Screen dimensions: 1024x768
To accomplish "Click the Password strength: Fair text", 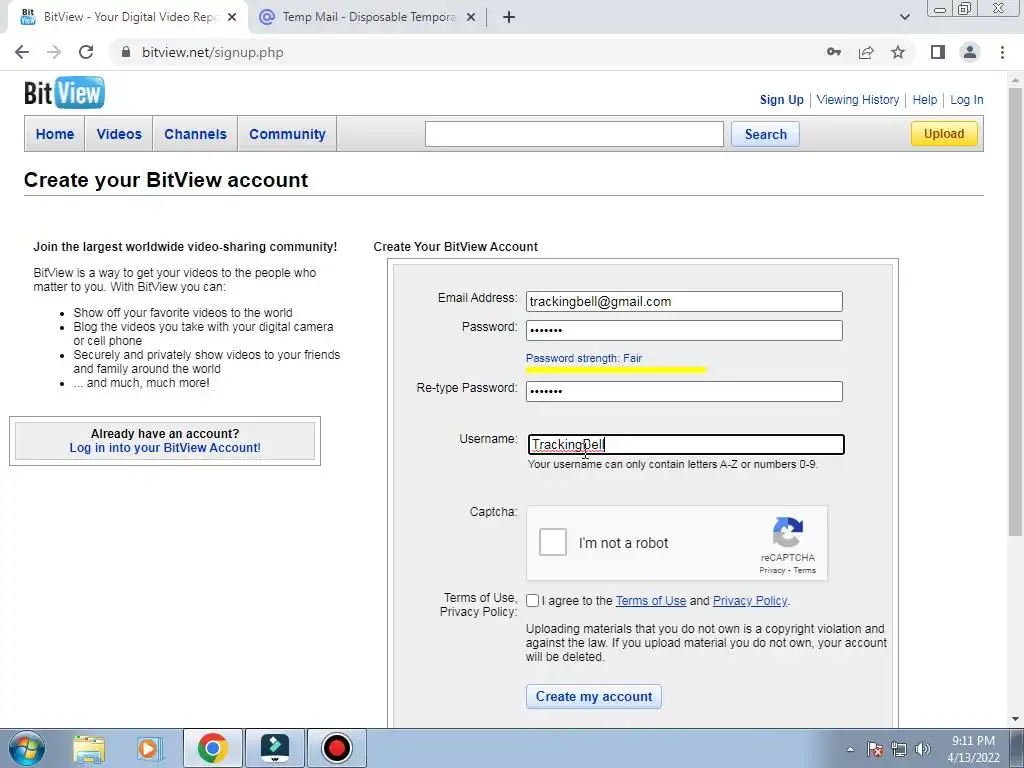I will click(x=584, y=359).
